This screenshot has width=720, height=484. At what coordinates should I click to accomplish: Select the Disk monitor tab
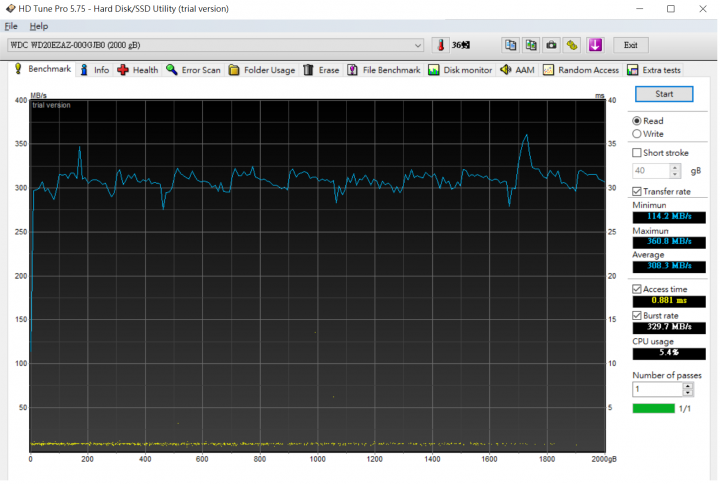(x=460, y=70)
